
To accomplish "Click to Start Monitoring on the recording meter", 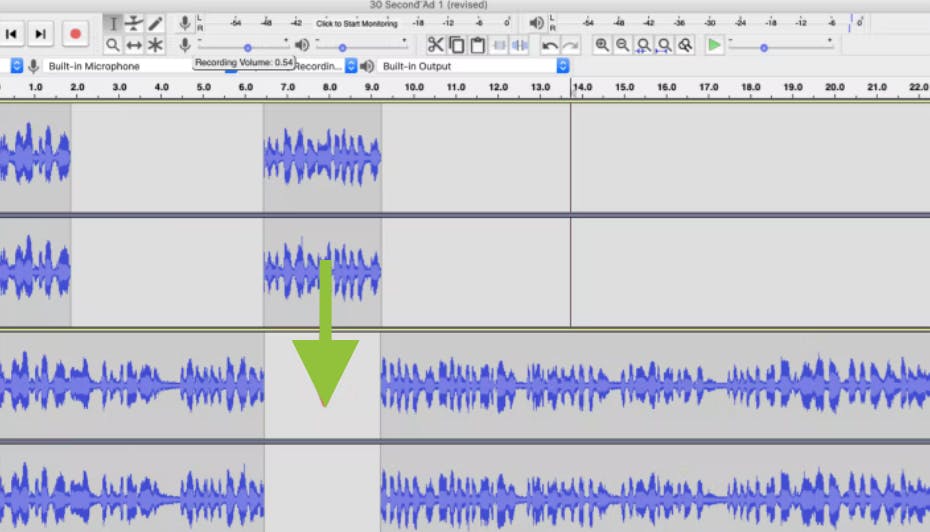I will tap(356, 23).
